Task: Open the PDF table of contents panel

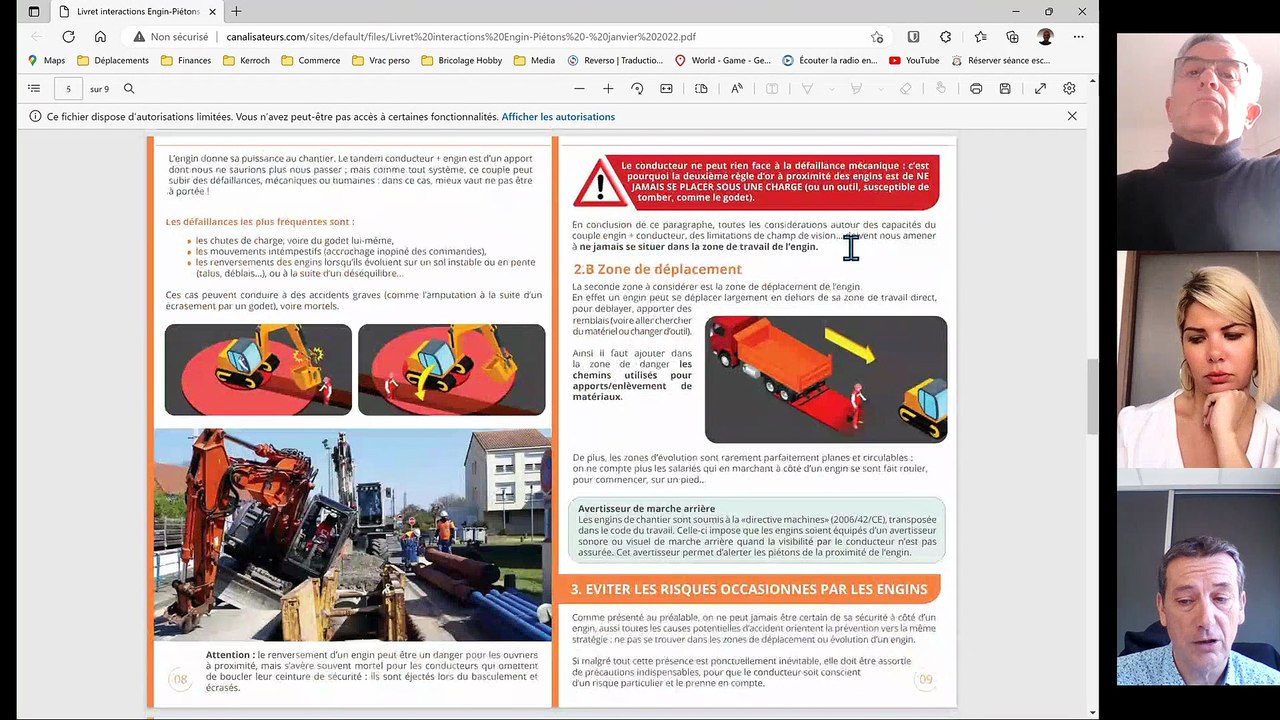Action: click(34, 89)
